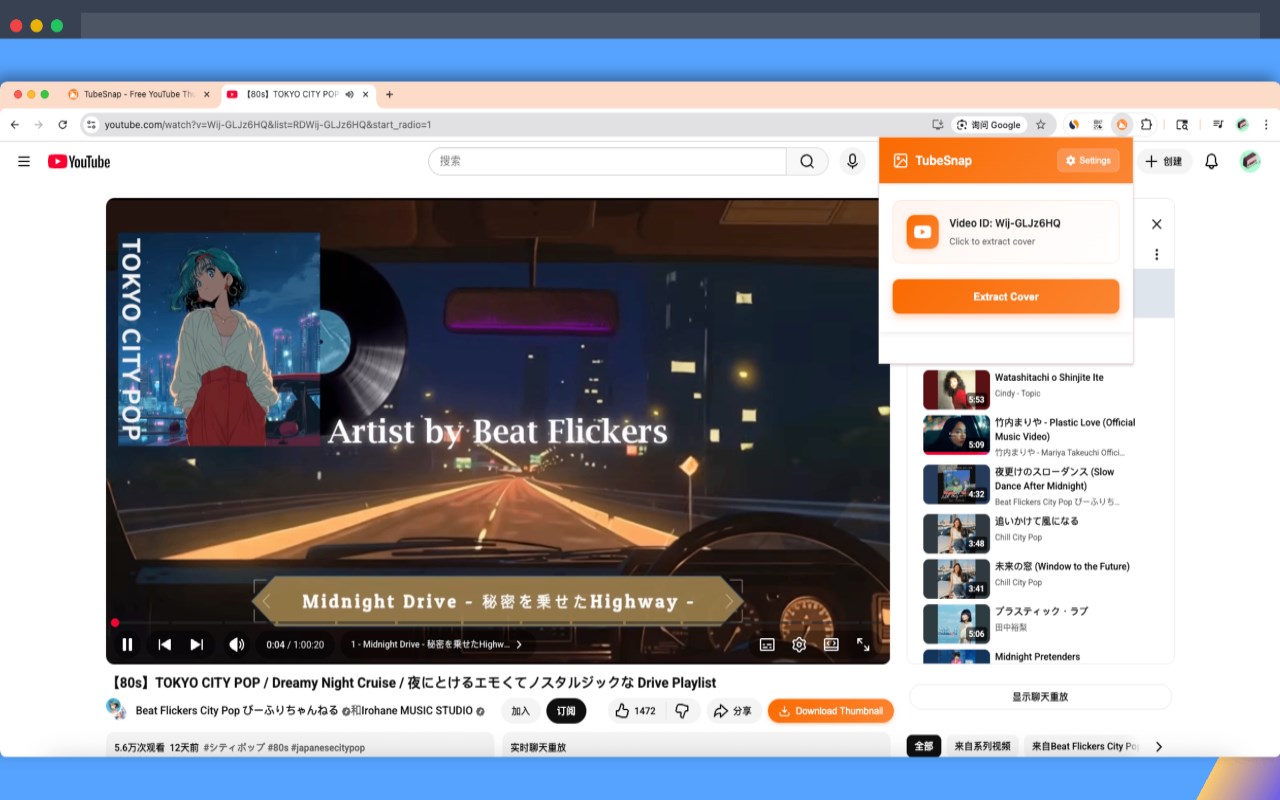Click the Video ID Wij-GLJz6HQ card
The image size is (1280, 800).
click(1006, 232)
